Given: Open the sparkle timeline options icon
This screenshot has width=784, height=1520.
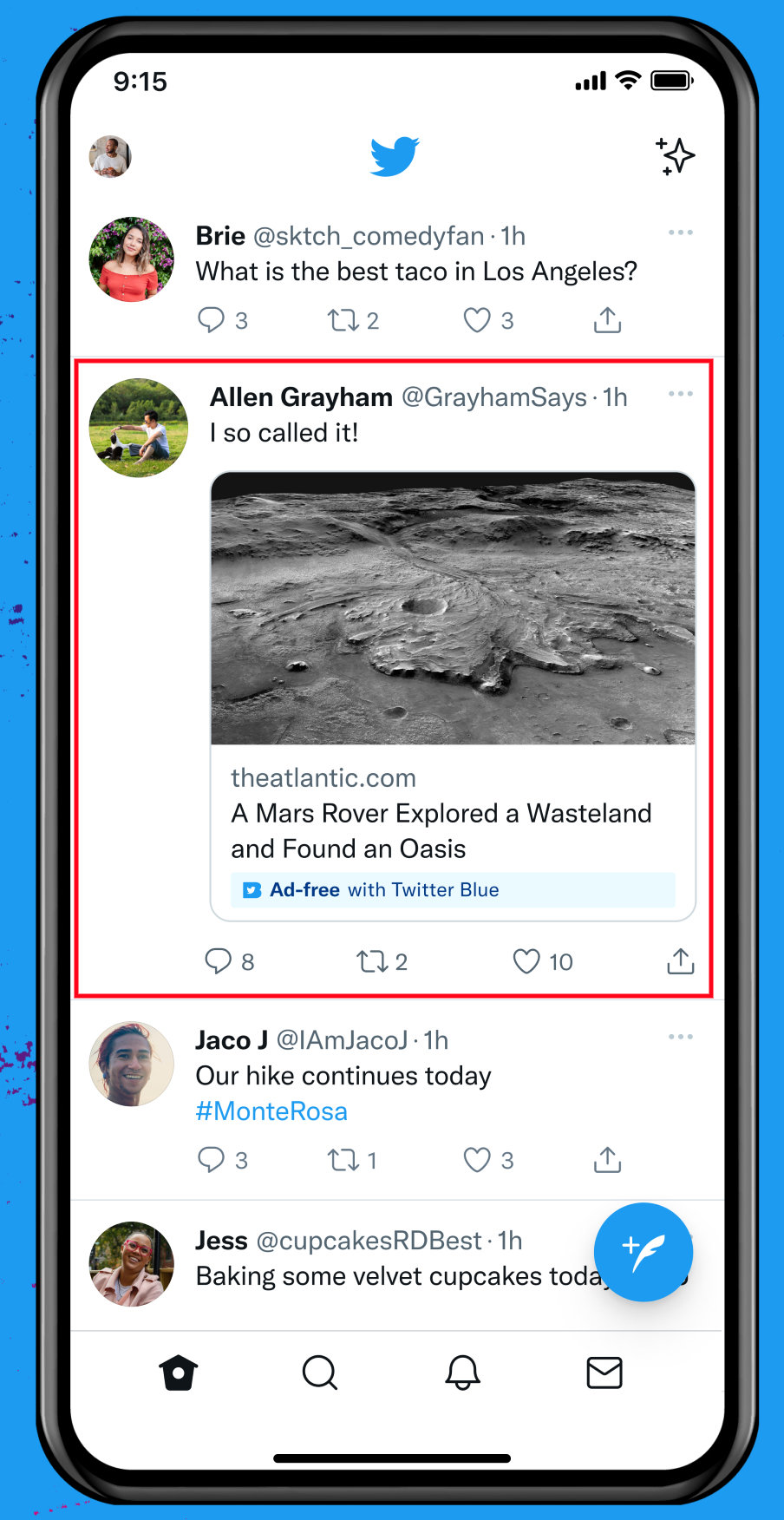Looking at the screenshot, I should (675, 156).
